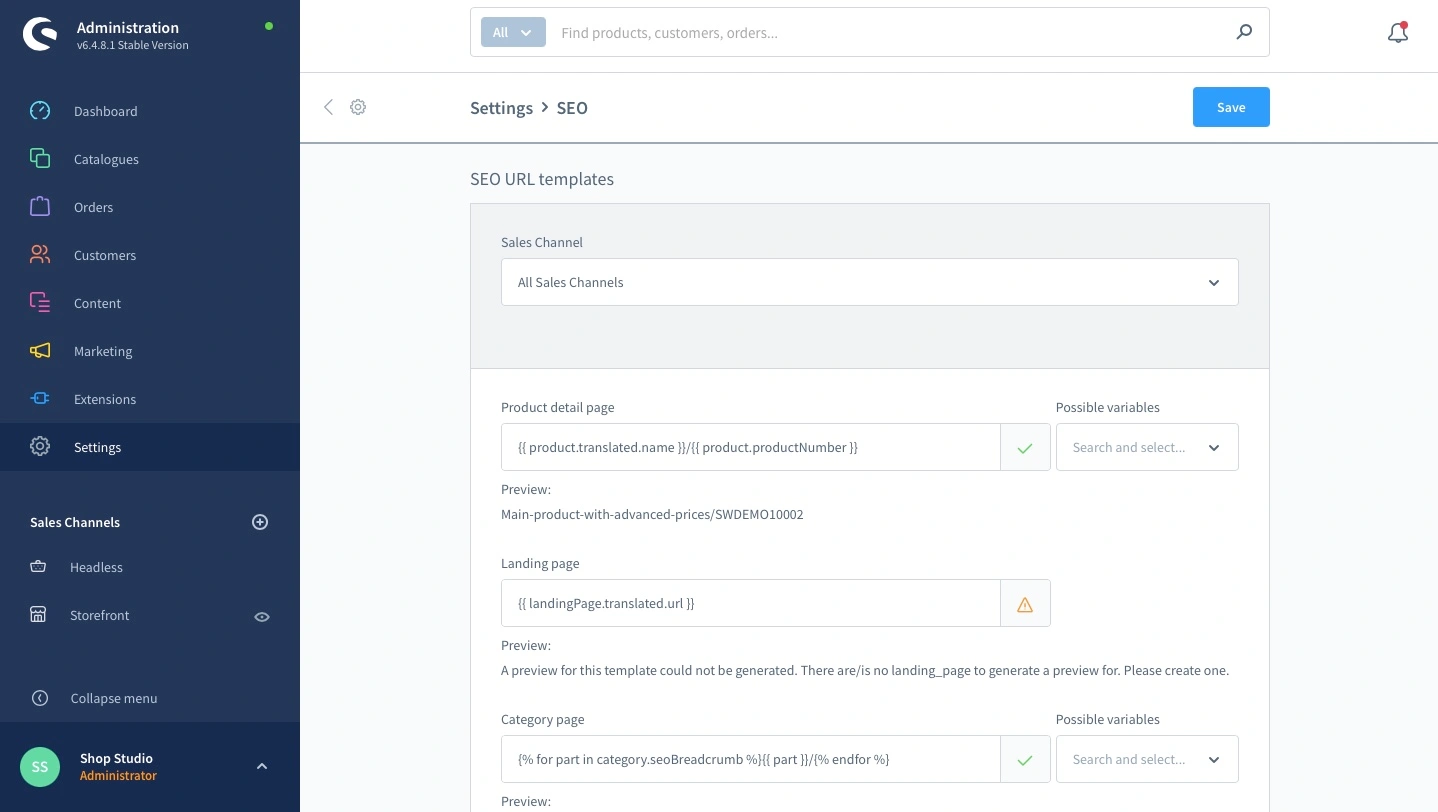
Task: Toggle Storefront visibility with the eye icon
Action: click(x=262, y=617)
